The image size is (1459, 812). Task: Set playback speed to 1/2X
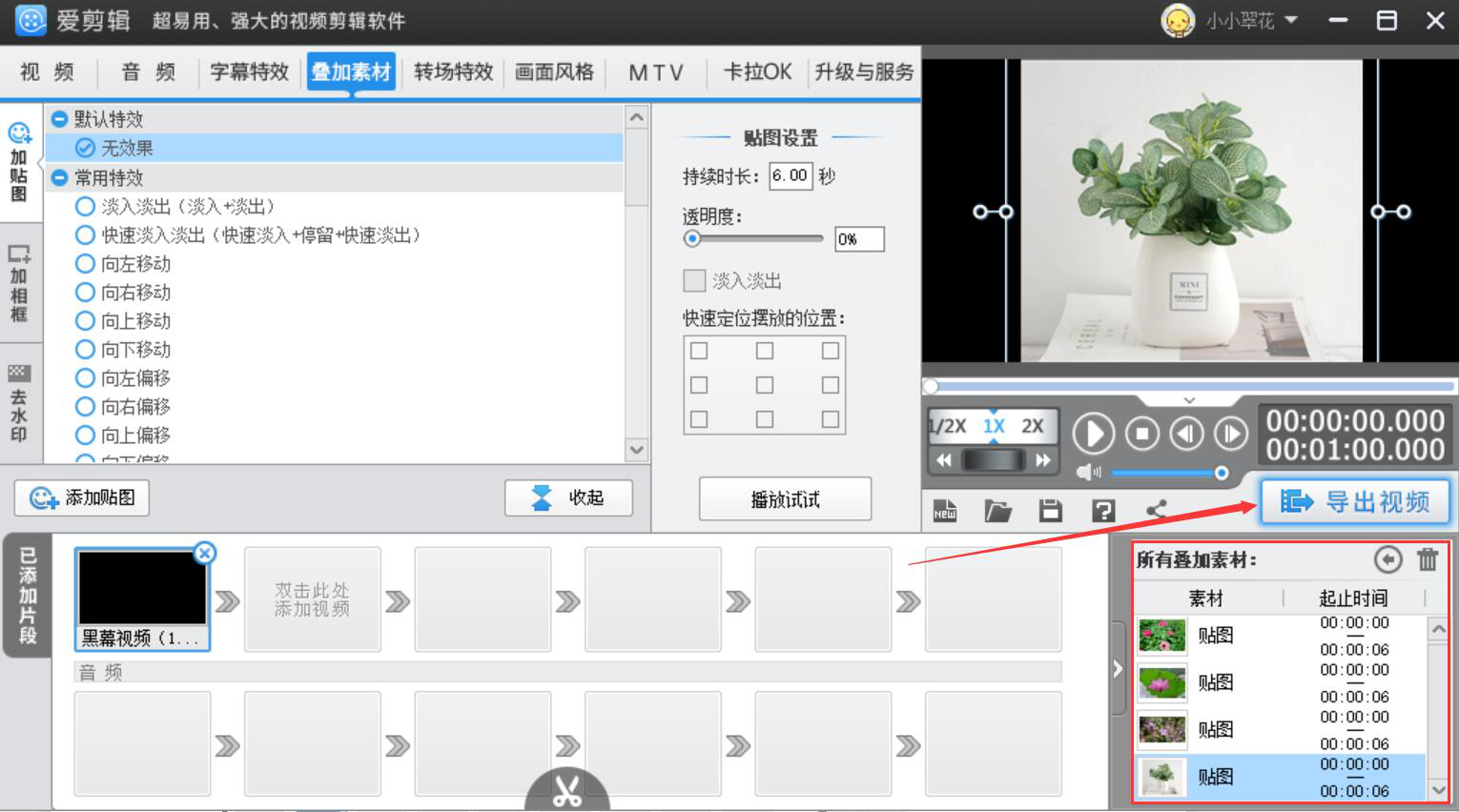coord(948,426)
